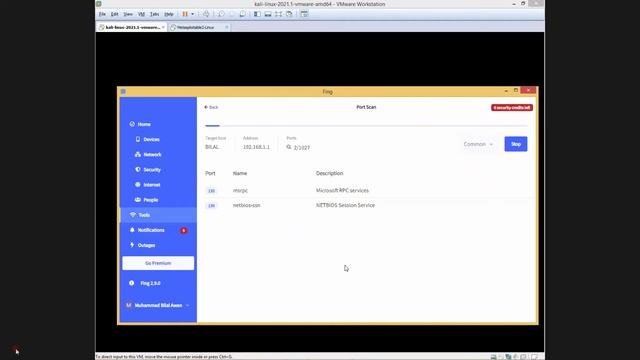
Task: Click the address 192.168.1.1
Action: (x=256, y=147)
